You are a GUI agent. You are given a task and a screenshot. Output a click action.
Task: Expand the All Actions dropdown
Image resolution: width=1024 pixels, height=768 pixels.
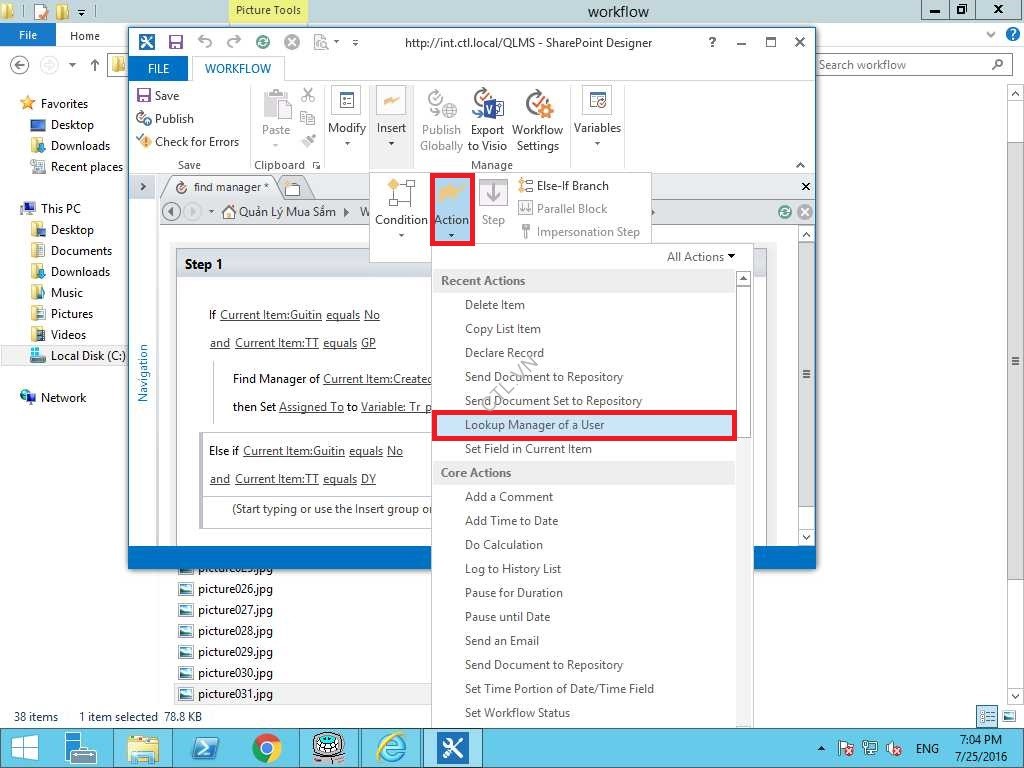coord(701,257)
